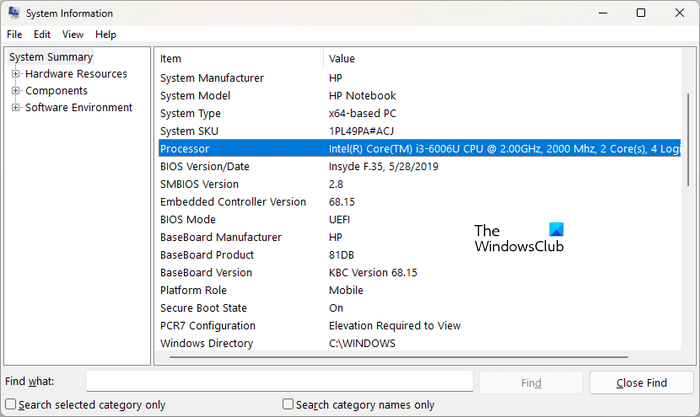Image resolution: width=700 pixels, height=417 pixels.
Task: Expand the Components tree node
Action: (16, 91)
